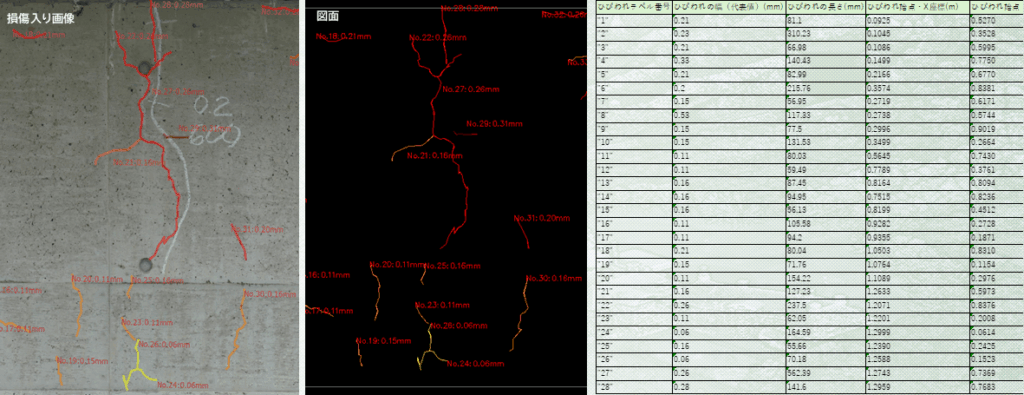Viewport: 1024px width, 395px height.
Task: Click the 損傷入り画像 panel title
Action: point(40,18)
